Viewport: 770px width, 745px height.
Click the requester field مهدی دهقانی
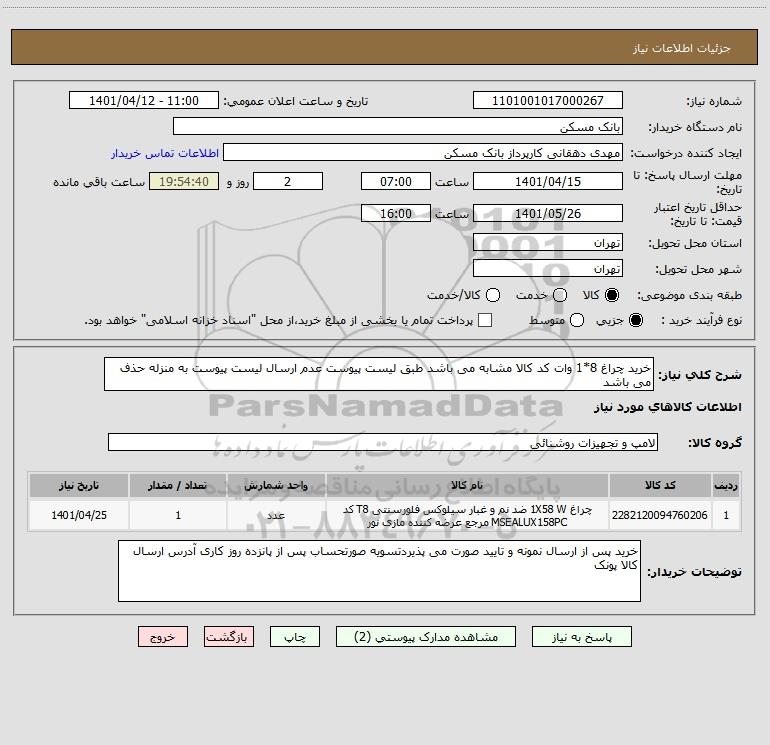423,153
